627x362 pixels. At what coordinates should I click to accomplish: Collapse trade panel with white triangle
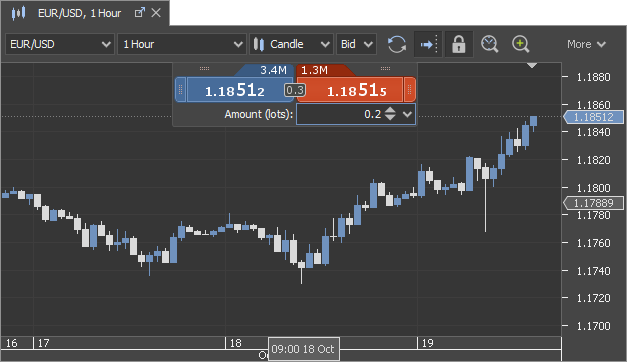tap(532, 65)
